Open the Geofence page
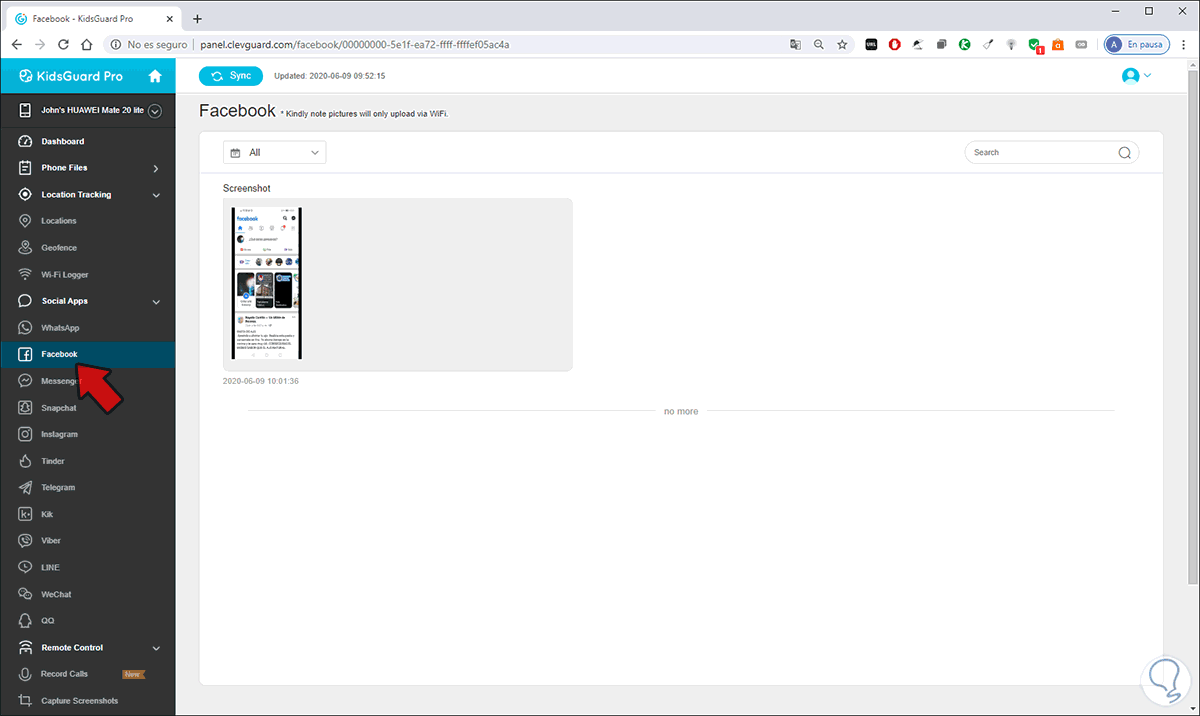 pyautogui.click(x=58, y=248)
